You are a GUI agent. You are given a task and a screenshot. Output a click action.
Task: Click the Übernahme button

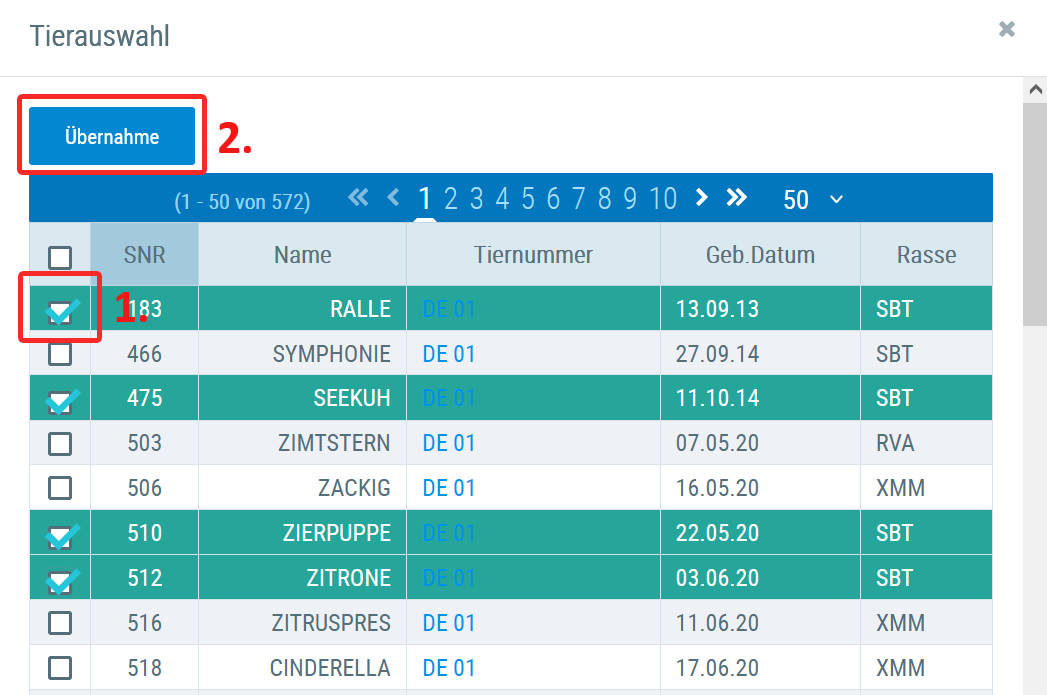112,137
